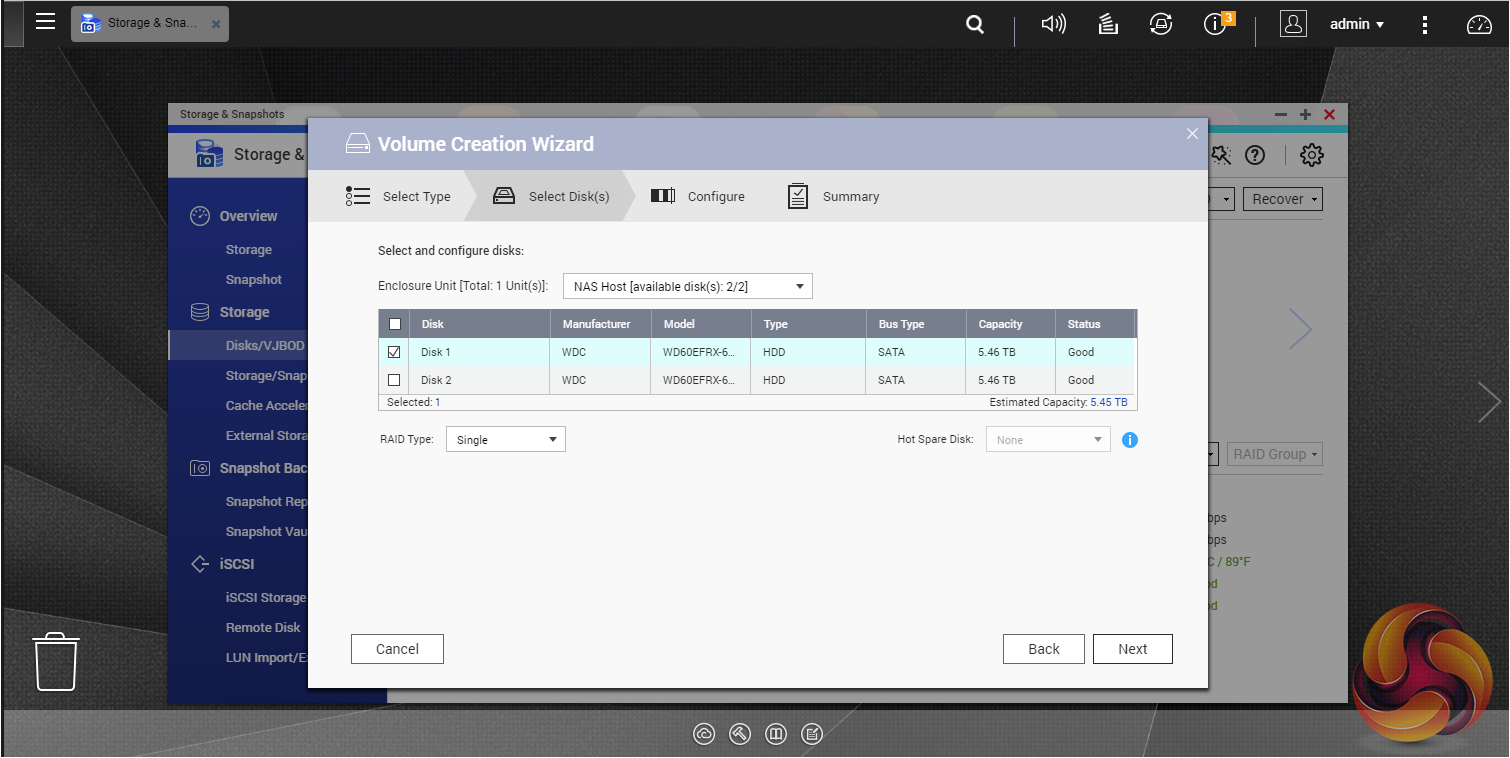This screenshot has height=758, width=1510.
Task: Open the admin user menu
Action: coord(1356,24)
